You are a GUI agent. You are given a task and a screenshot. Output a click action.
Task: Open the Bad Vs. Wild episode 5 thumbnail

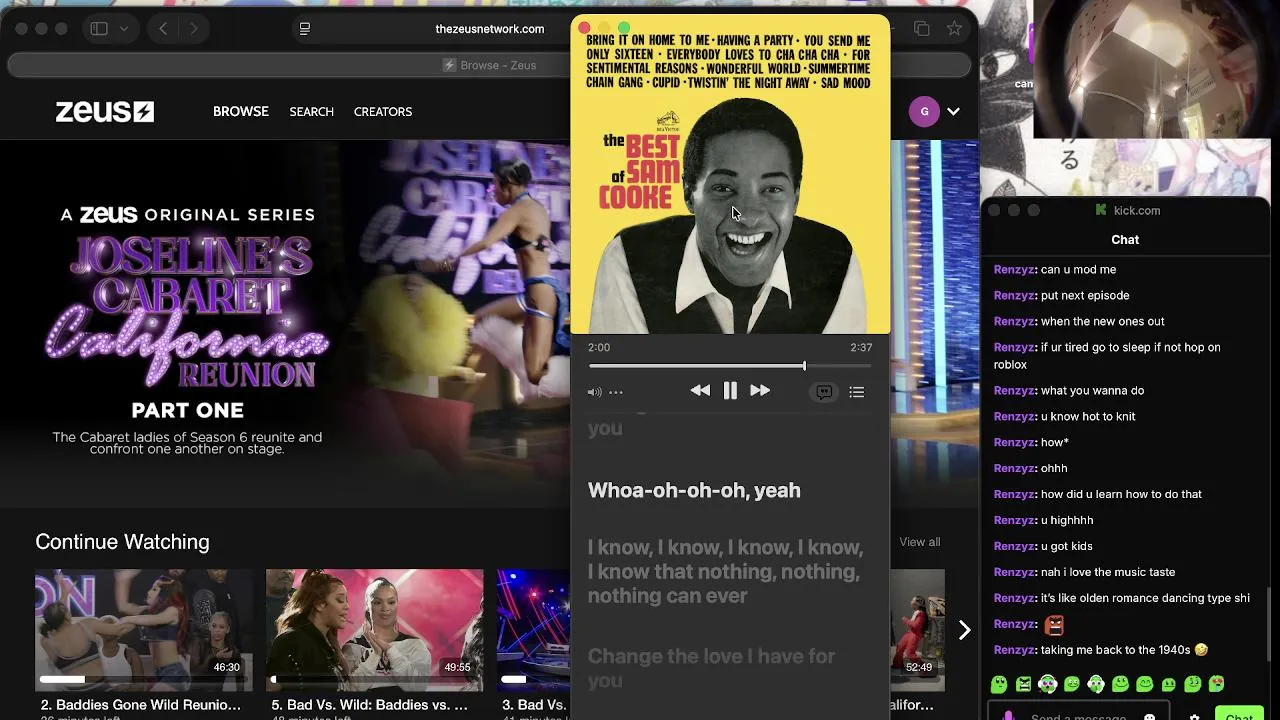(x=374, y=630)
